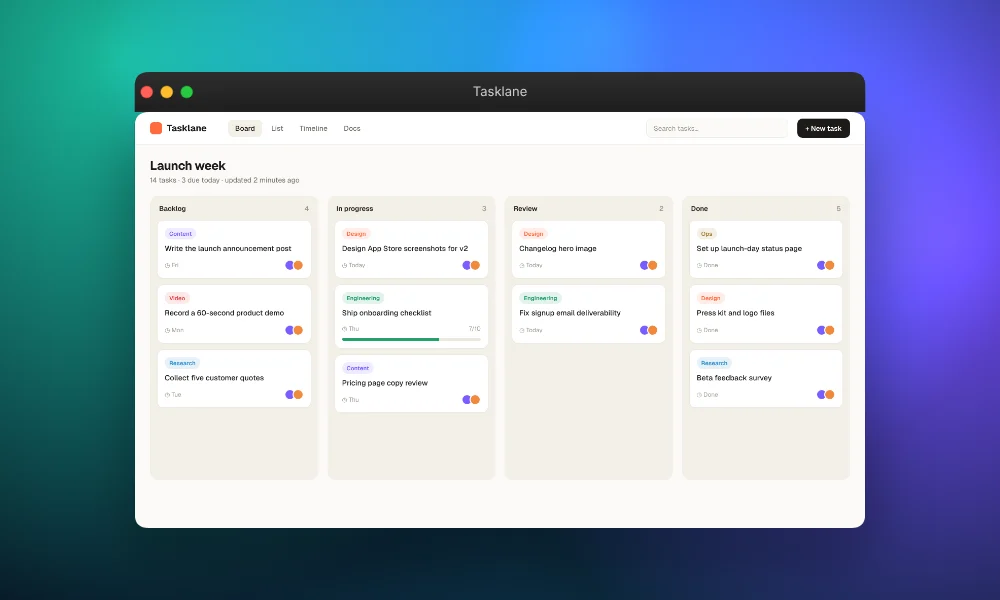Click the Today clock icon on changelog card
This screenshot has width=1000, height=600.
[x=522, y=265]
